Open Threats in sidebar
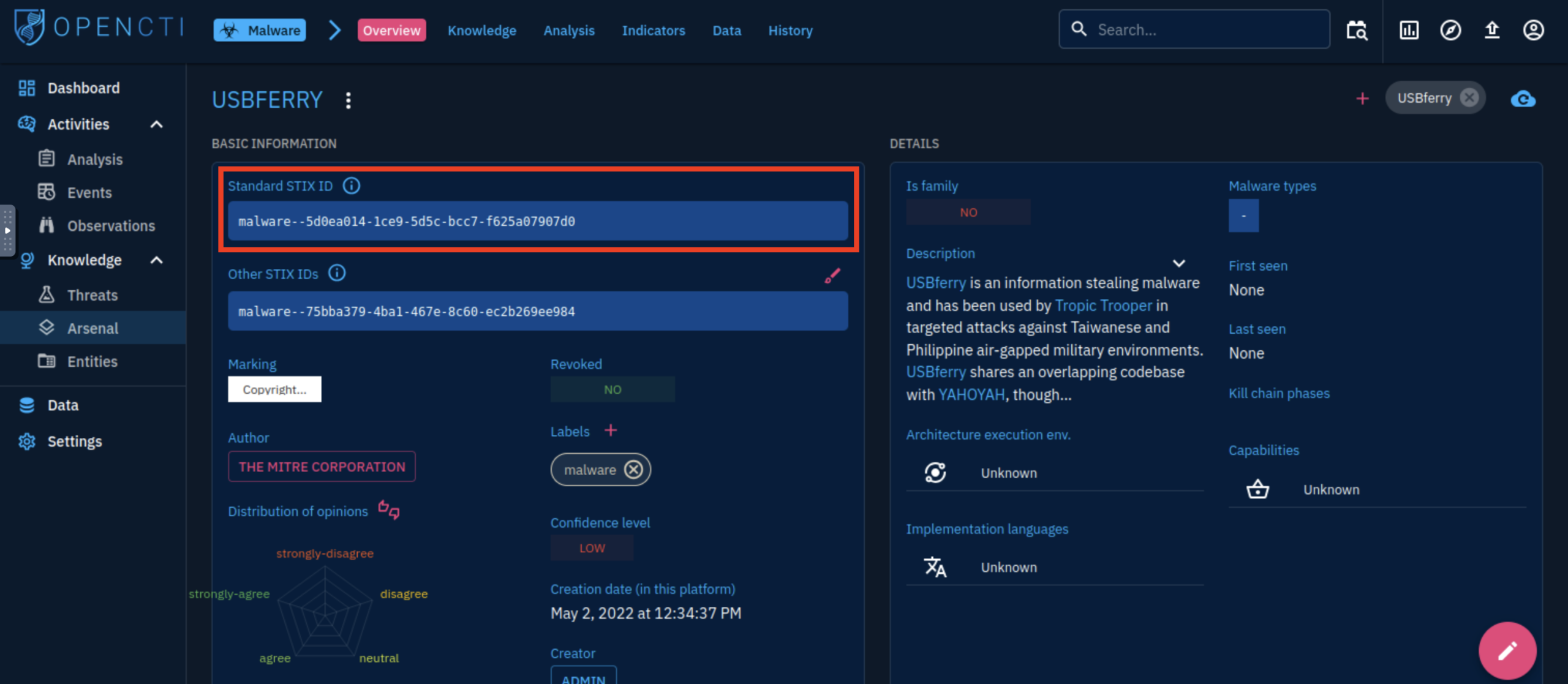The height and width of the screenshot is (684, 1568). (x=92, y=295)
